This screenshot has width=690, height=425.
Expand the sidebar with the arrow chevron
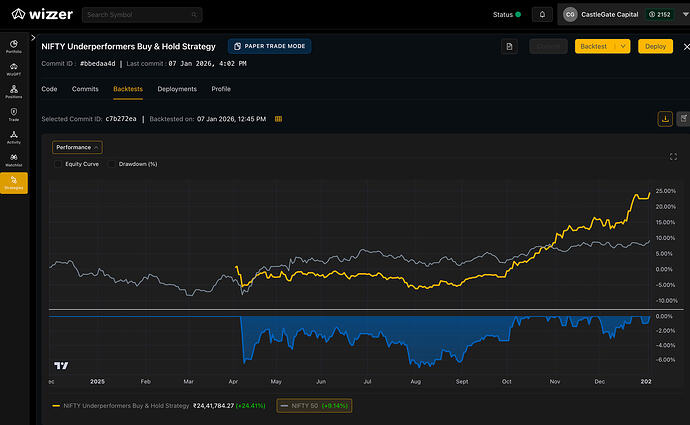(33, 38)
